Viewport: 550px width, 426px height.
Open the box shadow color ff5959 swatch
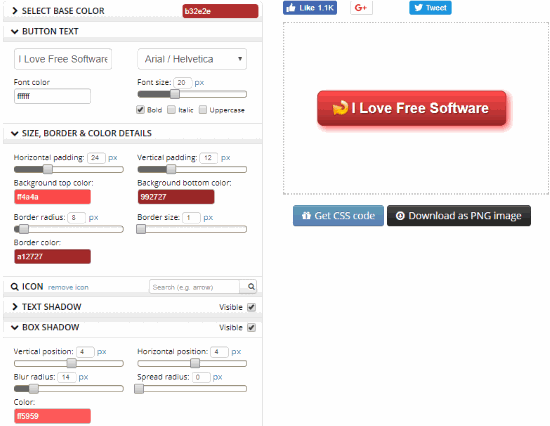point(52,416)
